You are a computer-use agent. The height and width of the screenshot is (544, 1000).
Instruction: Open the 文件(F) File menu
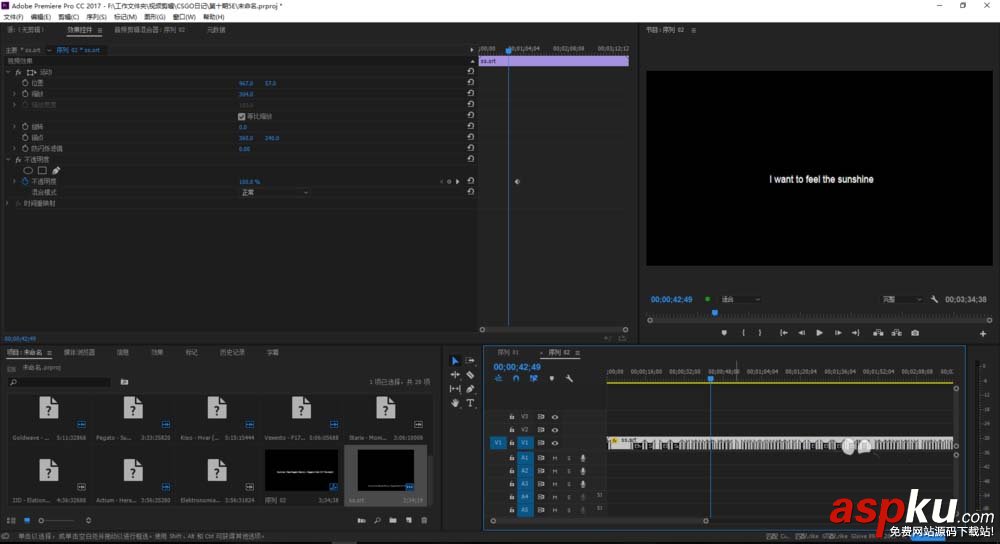(13, 17)
